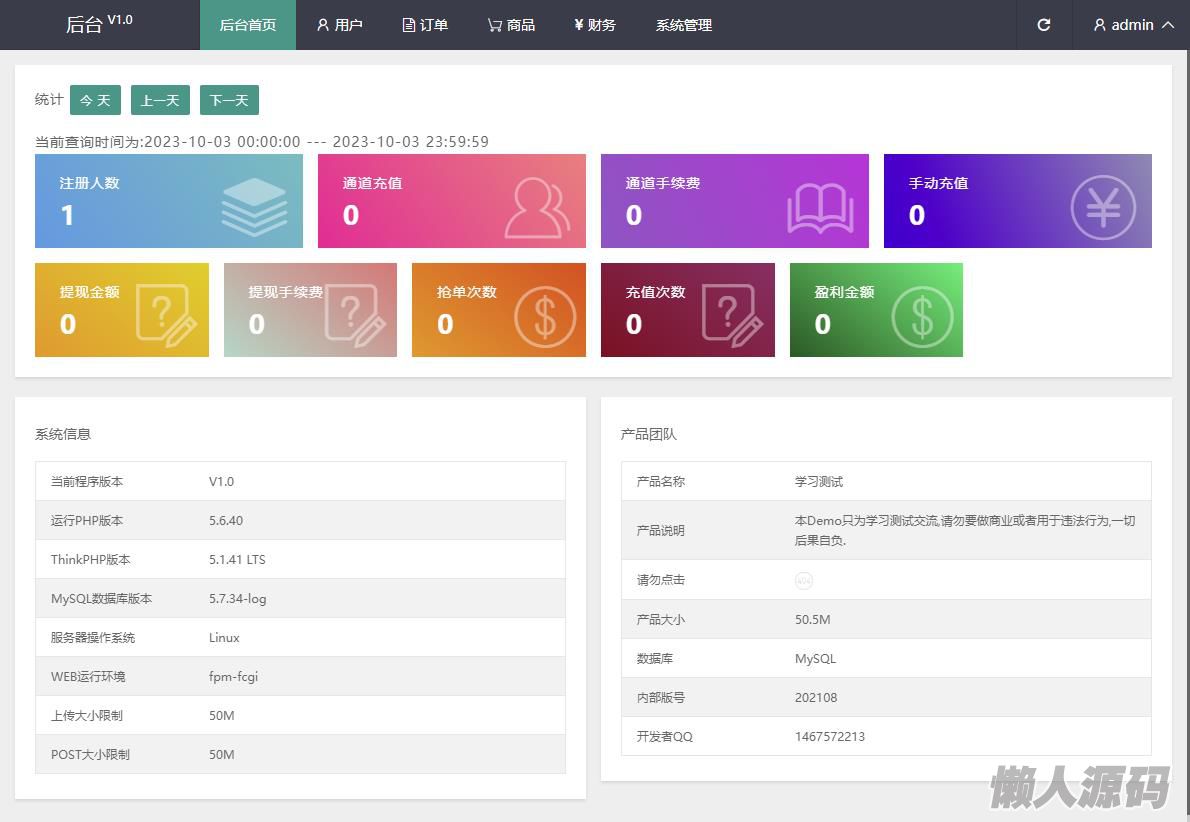
Task: Click the yen circle icon on 手动充值 card
Action: 1103,207
